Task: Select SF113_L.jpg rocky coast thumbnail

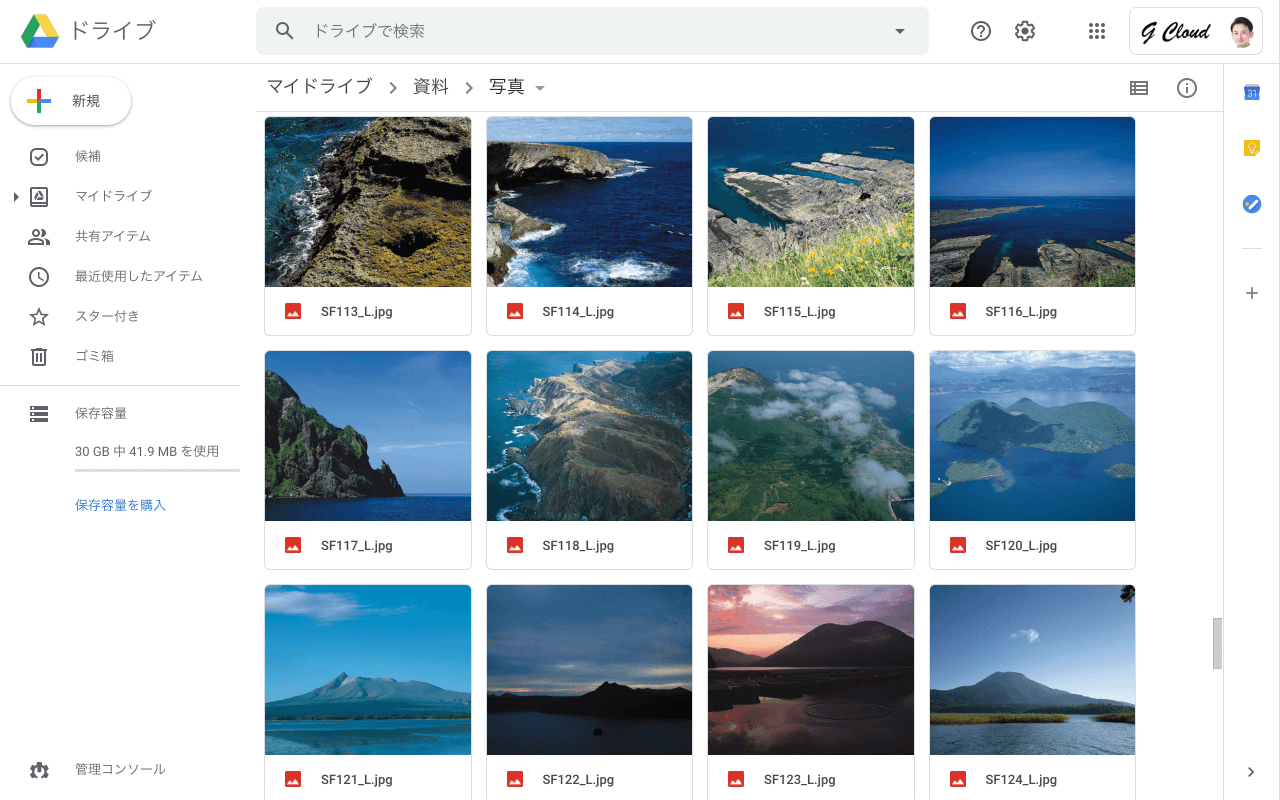Action: click(x=368, y=202)
